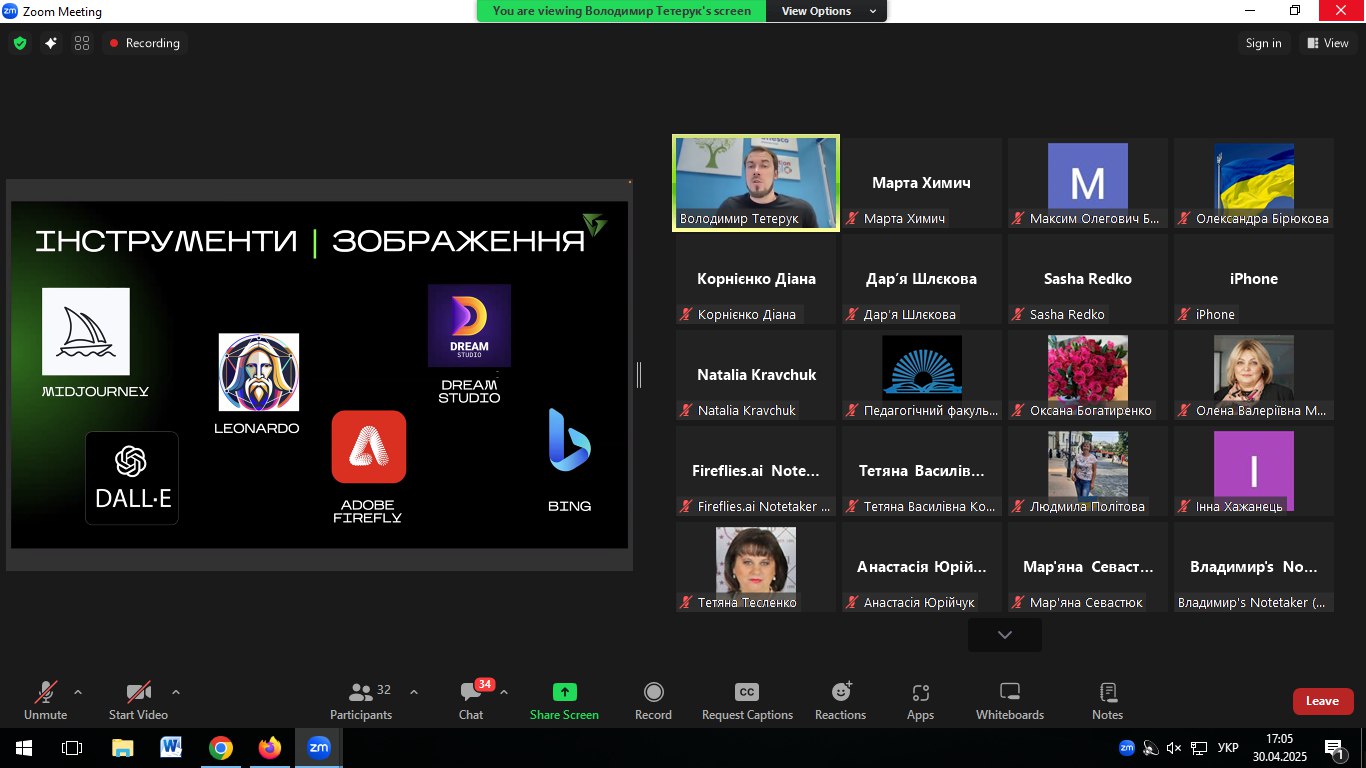Unmute the microphone
The height and width of the screenshot is (768, 1366).
point(46,700)
